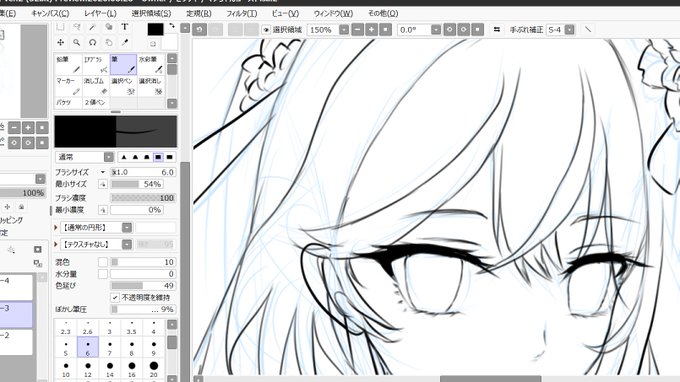Open the 定規(R) menu
Viewport: 680px width, 382px height.
click(x=199, y=13)
